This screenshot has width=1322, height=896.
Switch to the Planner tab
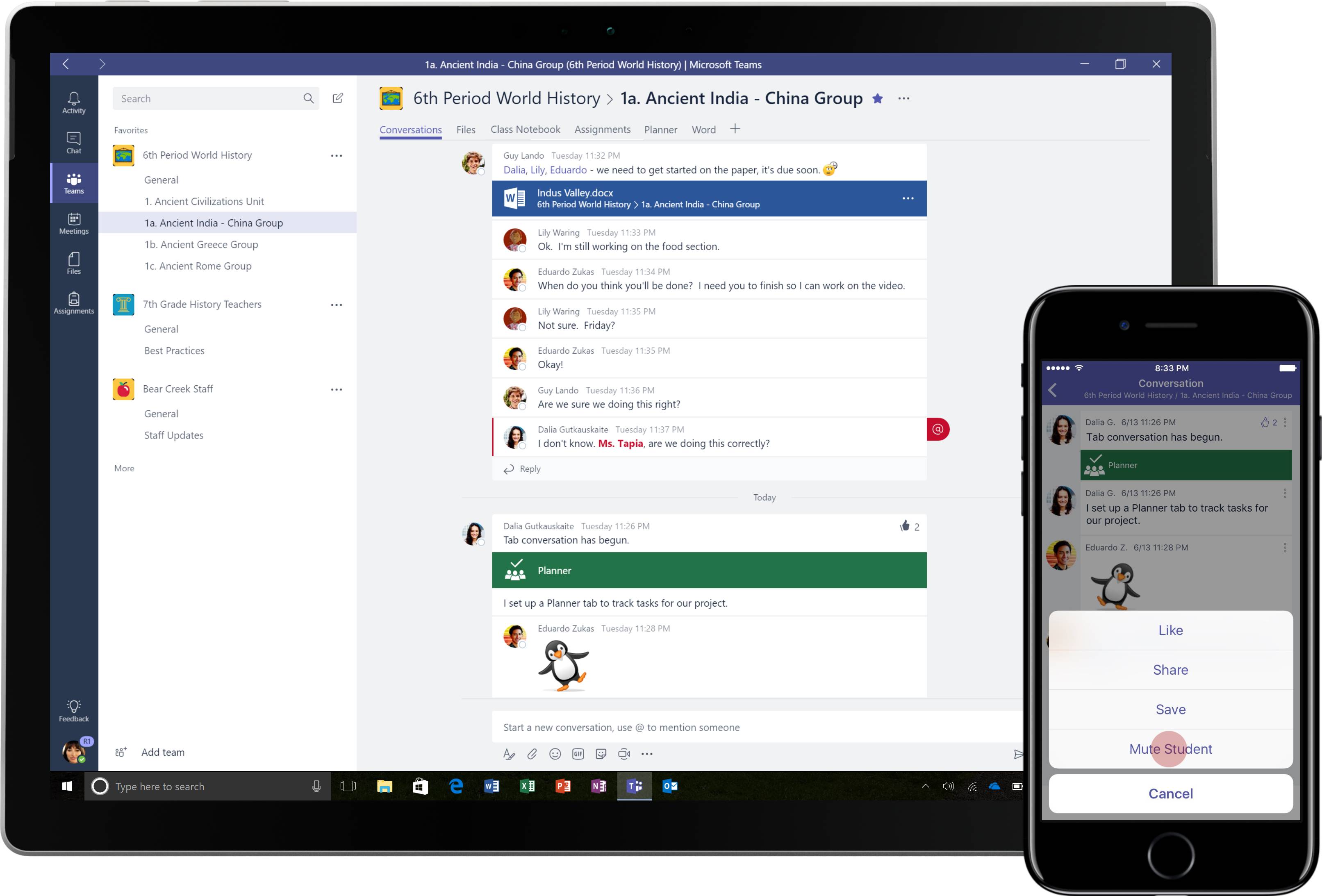coord(660,130)
